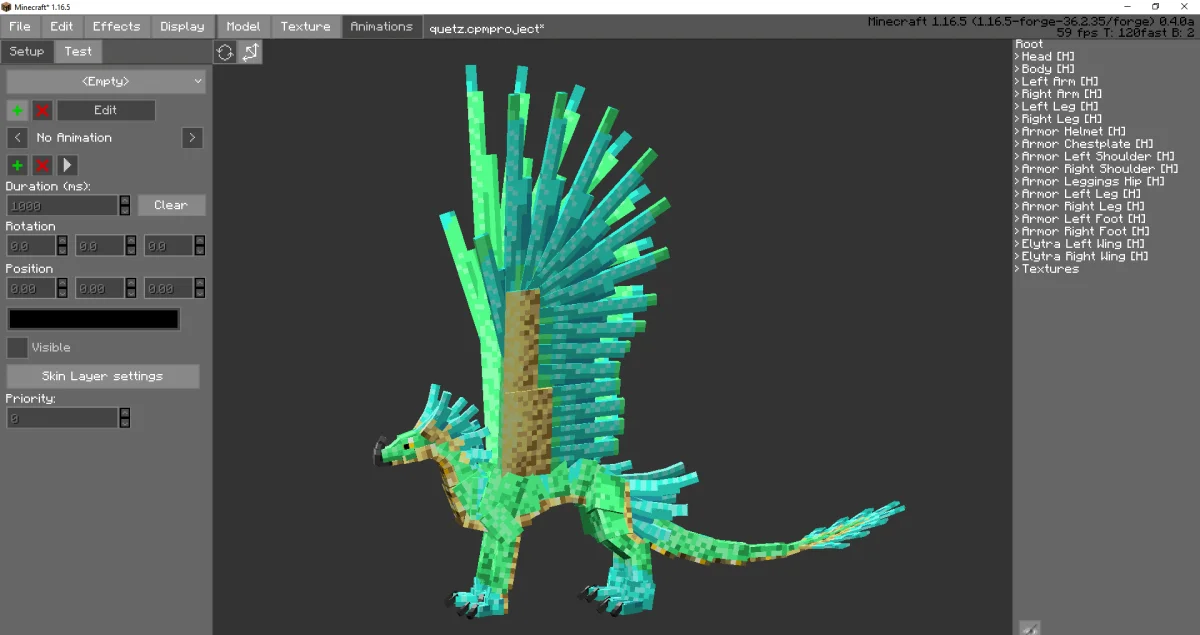This screenshot has width=1200, height=635.
Task: Click the Priority input field
Action: (x=63, y=418)
